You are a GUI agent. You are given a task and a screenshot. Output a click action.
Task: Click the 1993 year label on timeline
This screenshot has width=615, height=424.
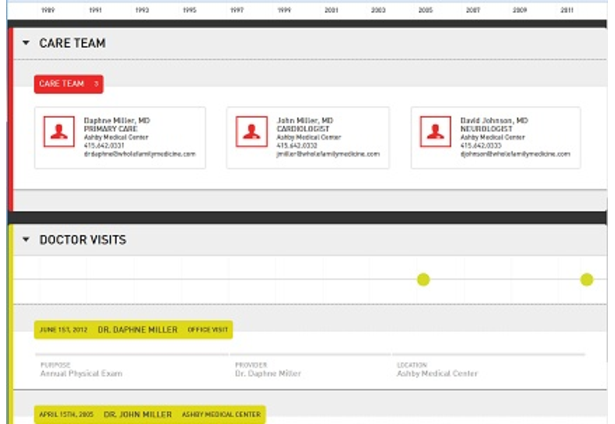(142, 10)
